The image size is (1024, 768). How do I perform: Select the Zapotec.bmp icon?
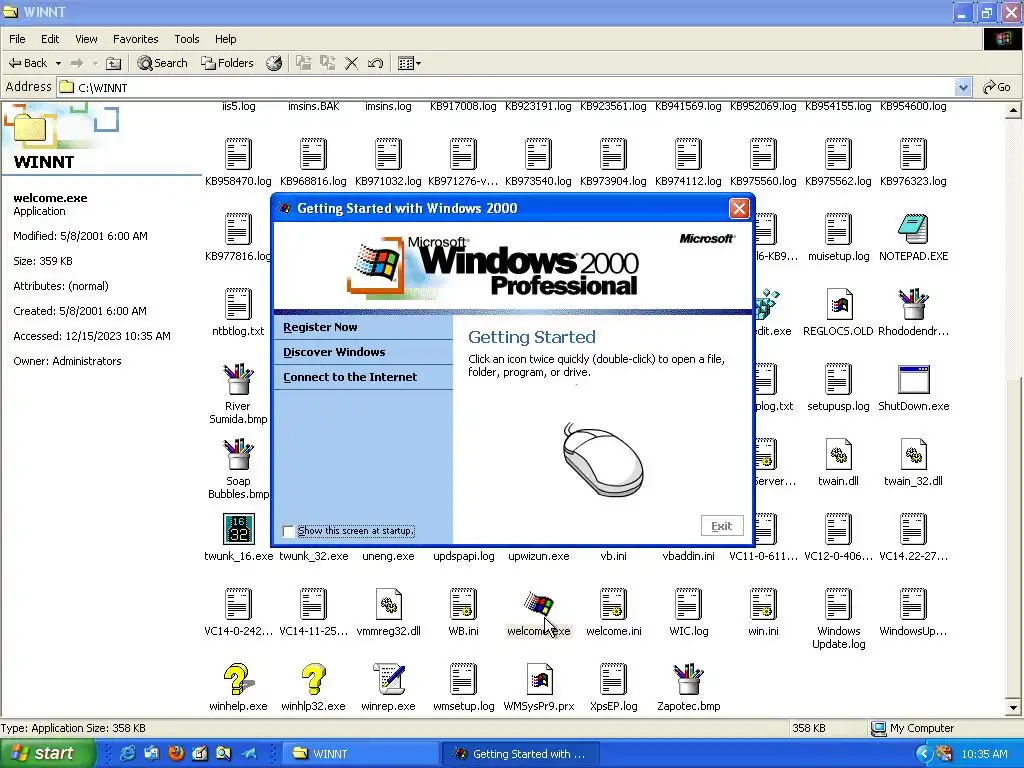point(688,679)
